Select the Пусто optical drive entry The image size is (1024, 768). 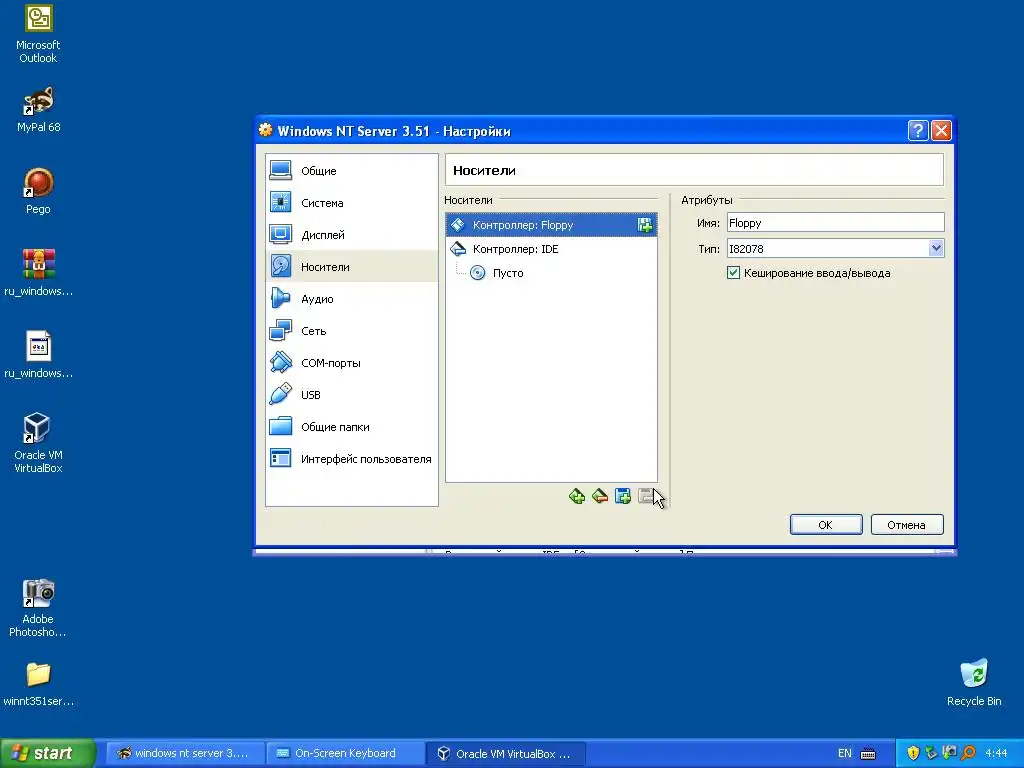pyautogui.click(x=551, y=273)
